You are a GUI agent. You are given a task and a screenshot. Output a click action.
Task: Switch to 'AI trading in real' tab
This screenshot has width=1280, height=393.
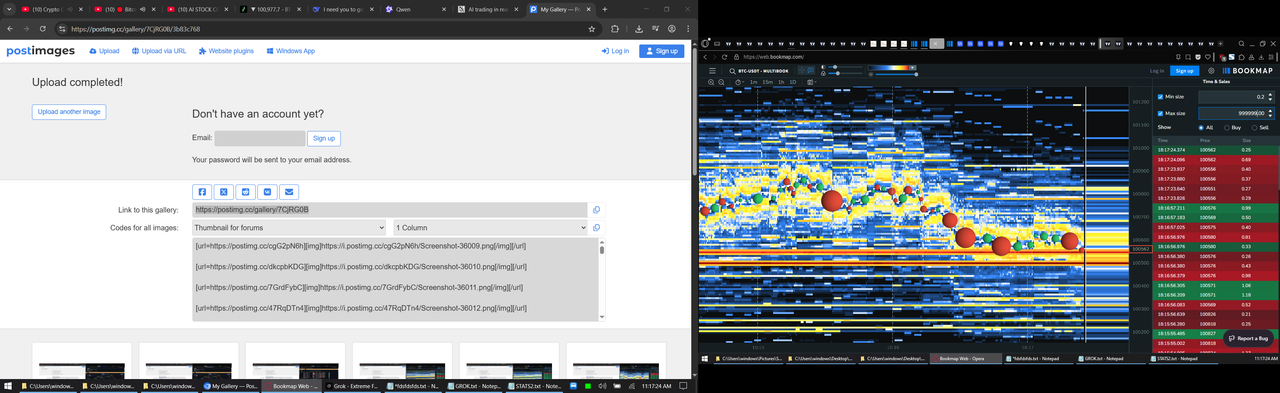[x=489, y=9]
